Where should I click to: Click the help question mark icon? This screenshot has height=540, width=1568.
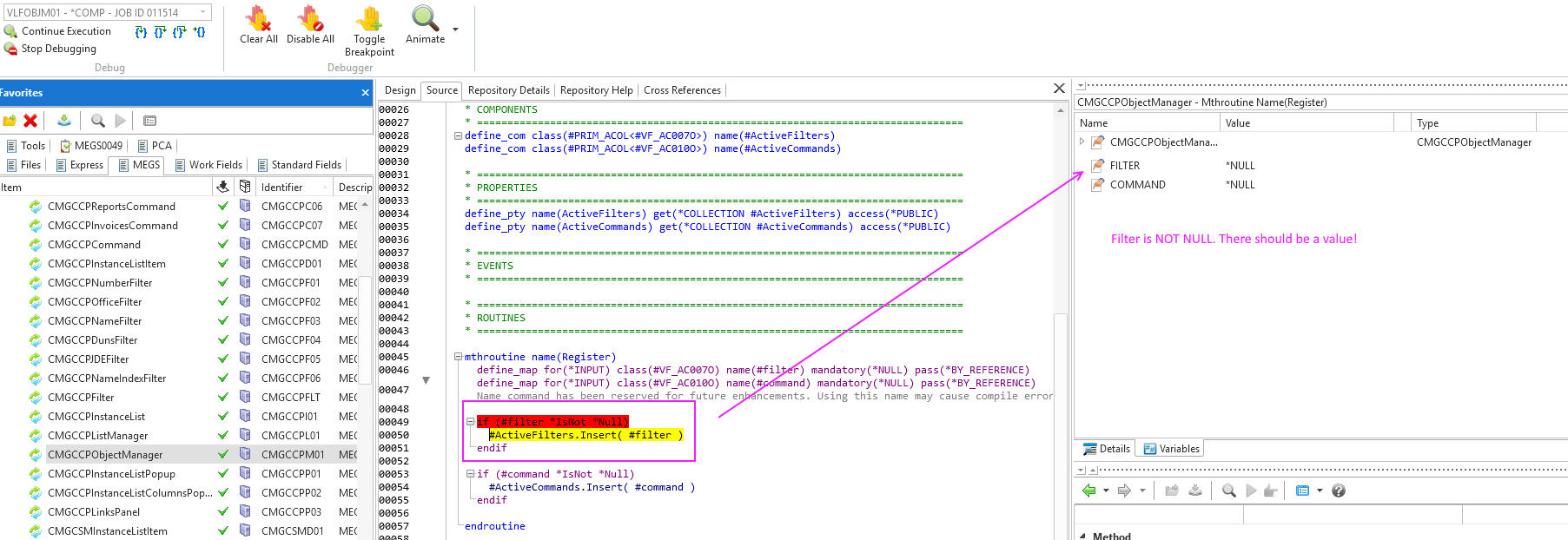tap(1339, 491)
